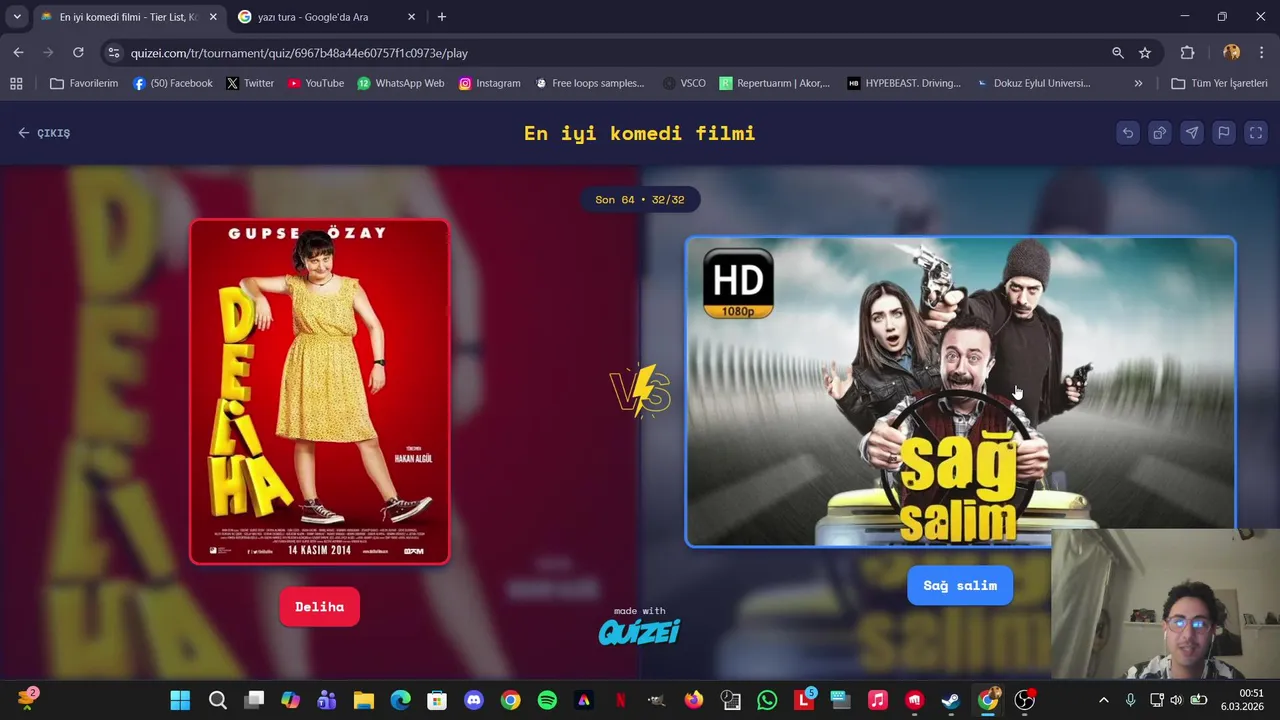Open Dokuz Eylul Universi... bookmark
The image size is (1280, 720).
1033,83
